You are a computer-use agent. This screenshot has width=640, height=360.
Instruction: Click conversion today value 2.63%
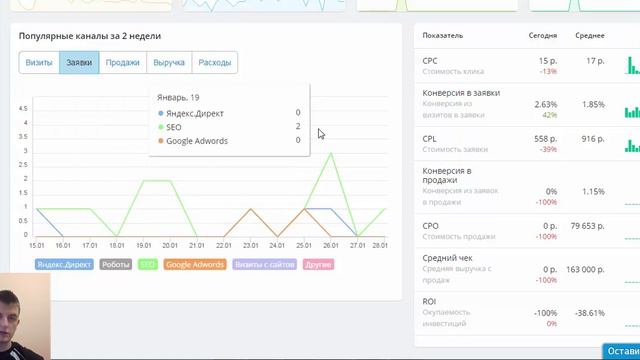pyautogui.click(x=546, y=104)
